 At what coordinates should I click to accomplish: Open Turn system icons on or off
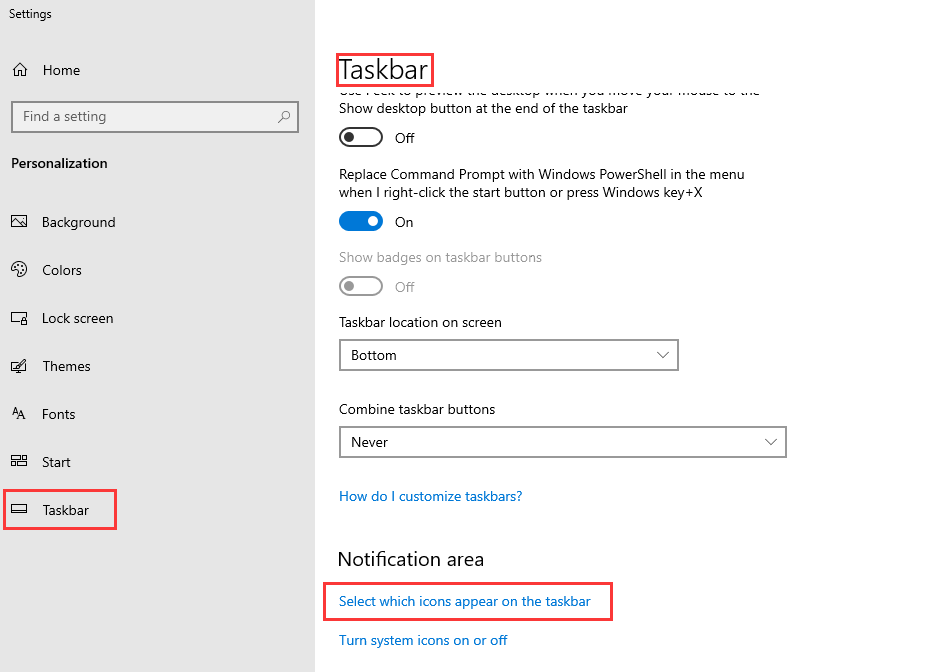(x=422, y=640)
